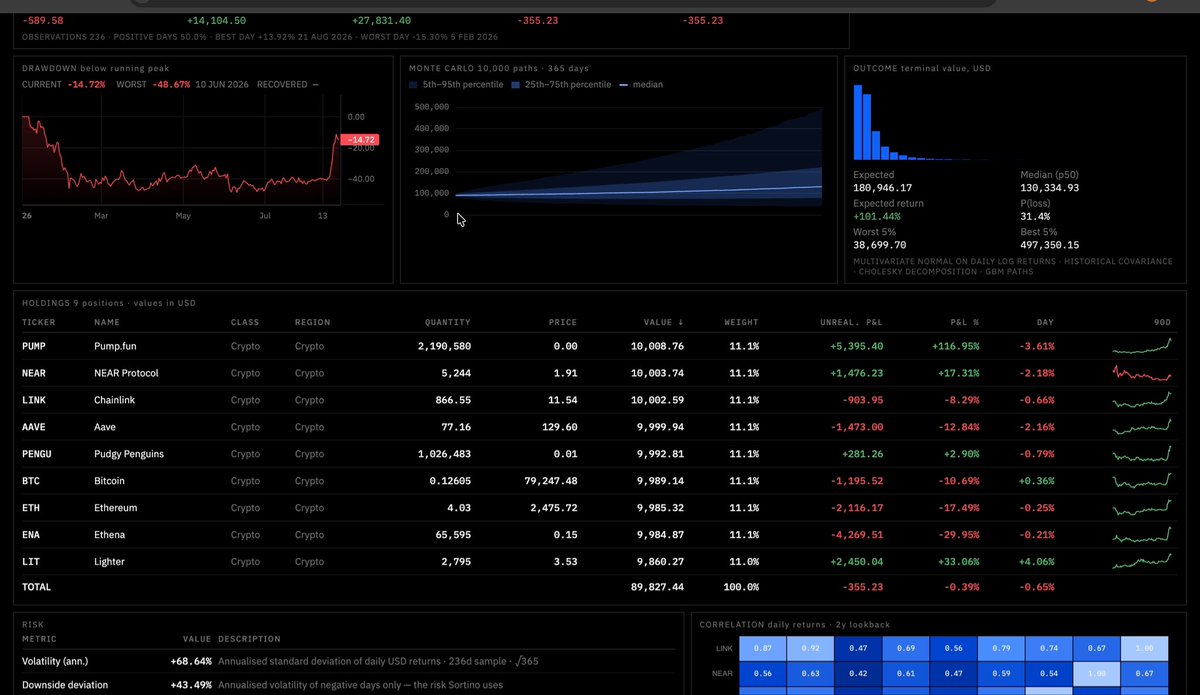Open the PENGU row 90-day sparkline
This screenshot has height=695, width=1200.
point(1142,454)
